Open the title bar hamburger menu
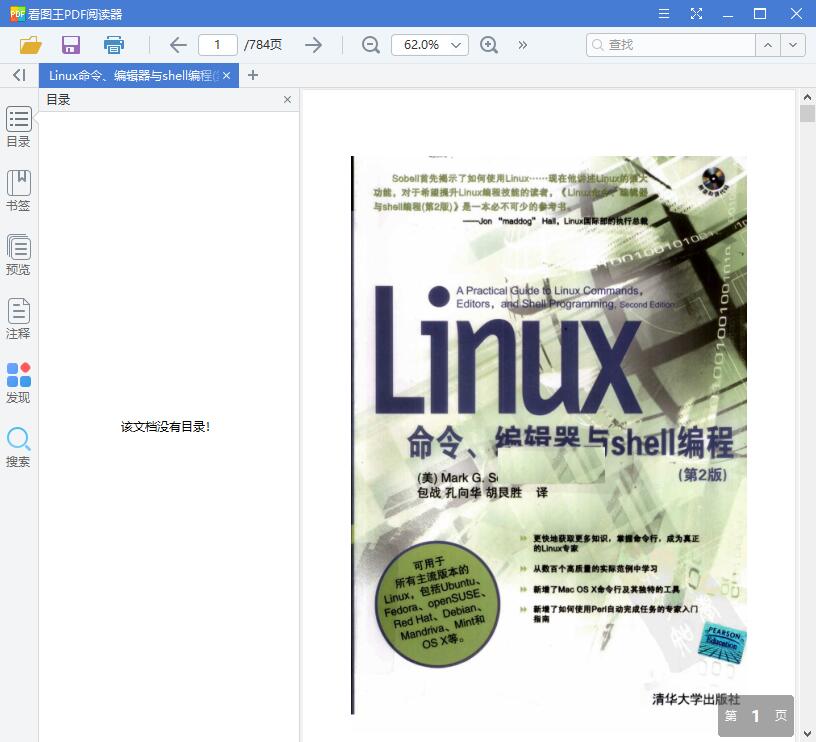The height and width of the screenshot is (742, 816). [664, 14]
